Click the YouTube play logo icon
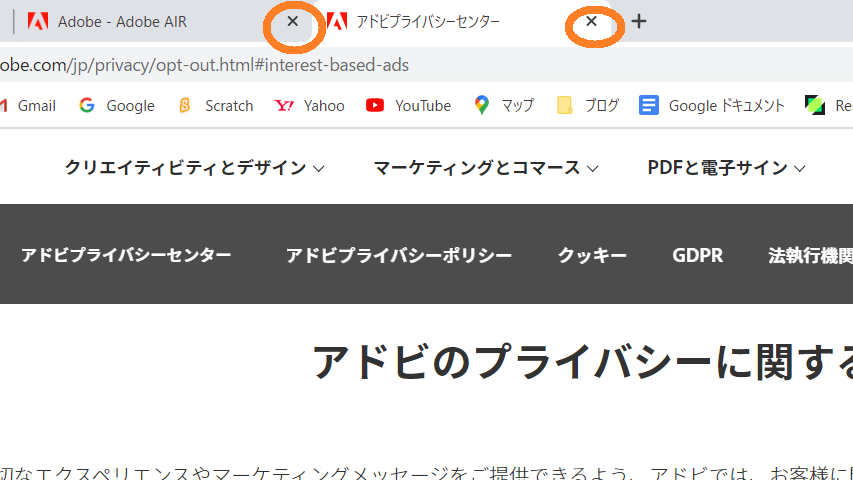 tap(375, 105)
